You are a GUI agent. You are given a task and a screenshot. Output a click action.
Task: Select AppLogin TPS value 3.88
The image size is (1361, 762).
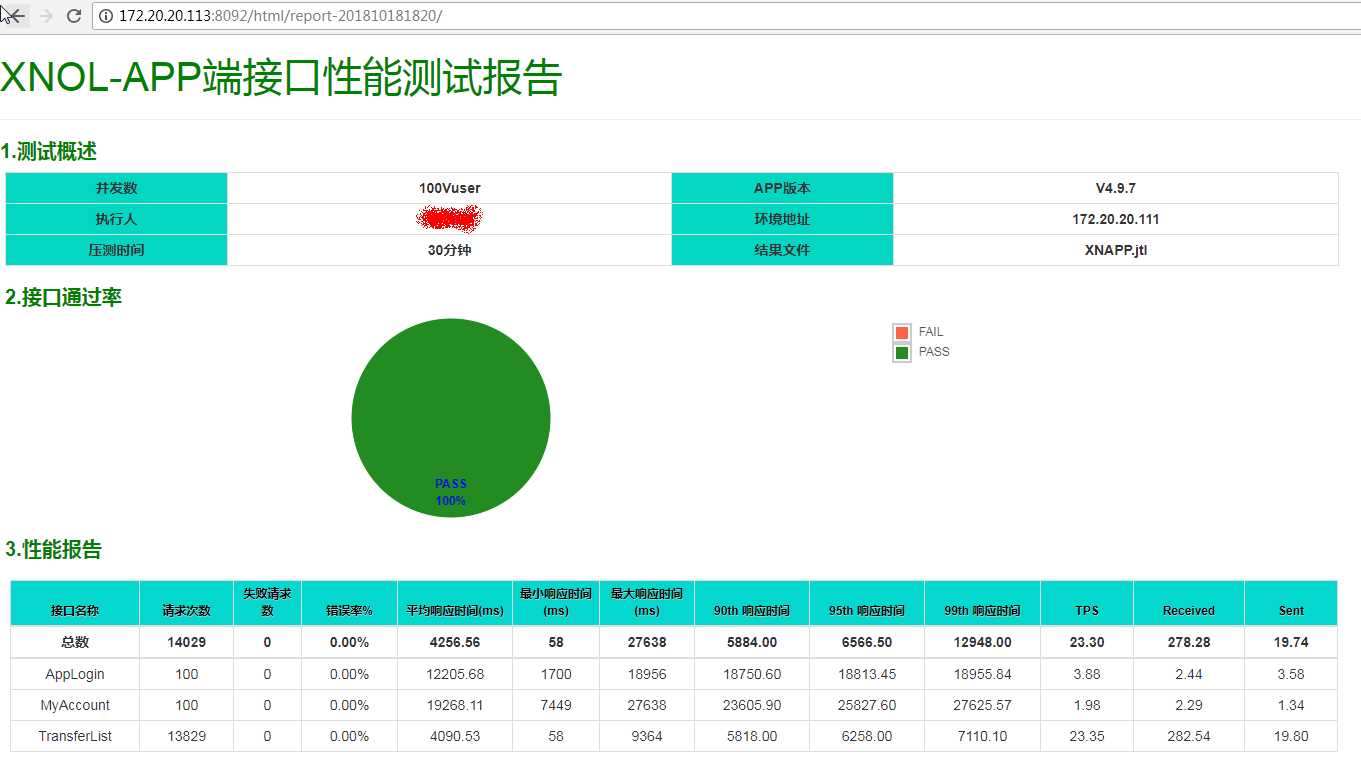click(x=1087, y=674)
